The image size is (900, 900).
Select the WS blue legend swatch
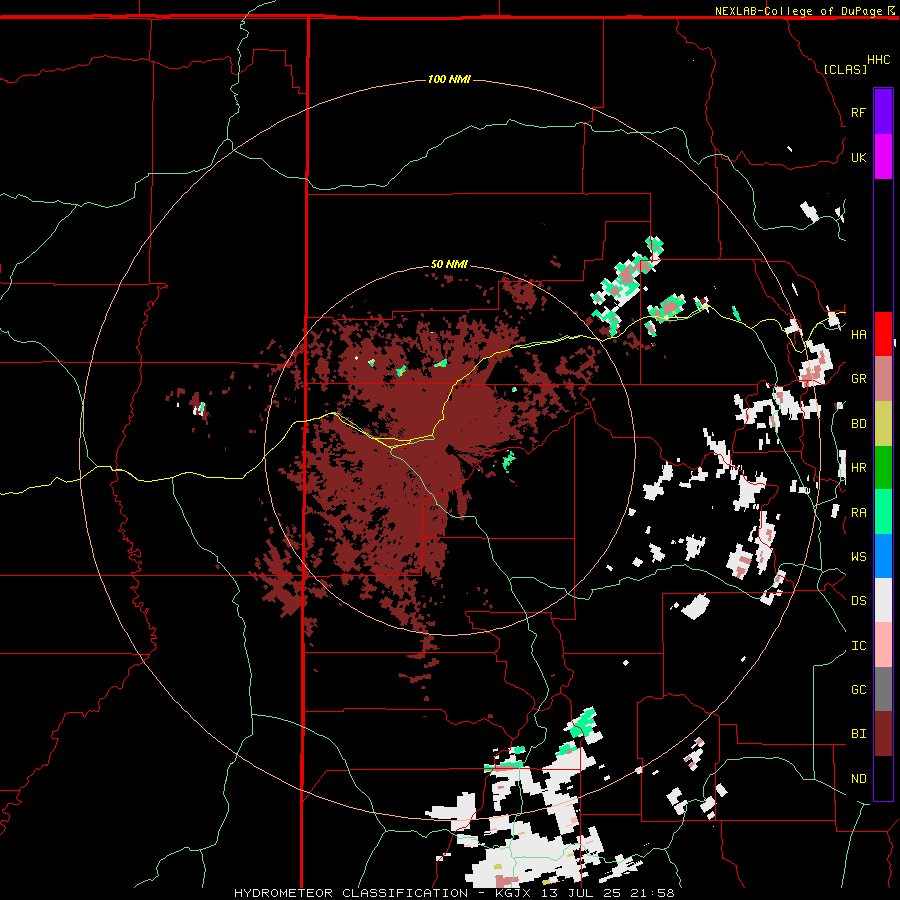[x=883, y=556]
